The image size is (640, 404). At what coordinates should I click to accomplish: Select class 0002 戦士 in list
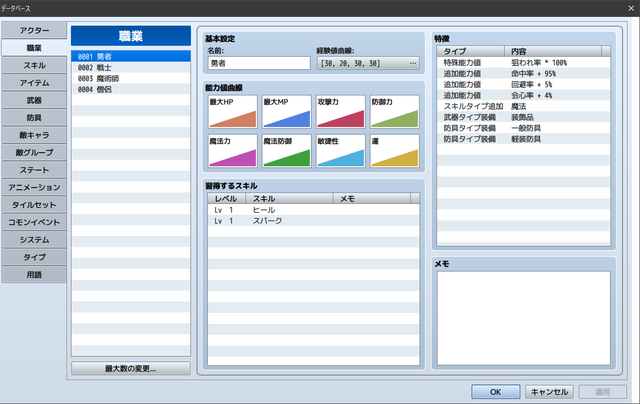[x=131, y=67]
